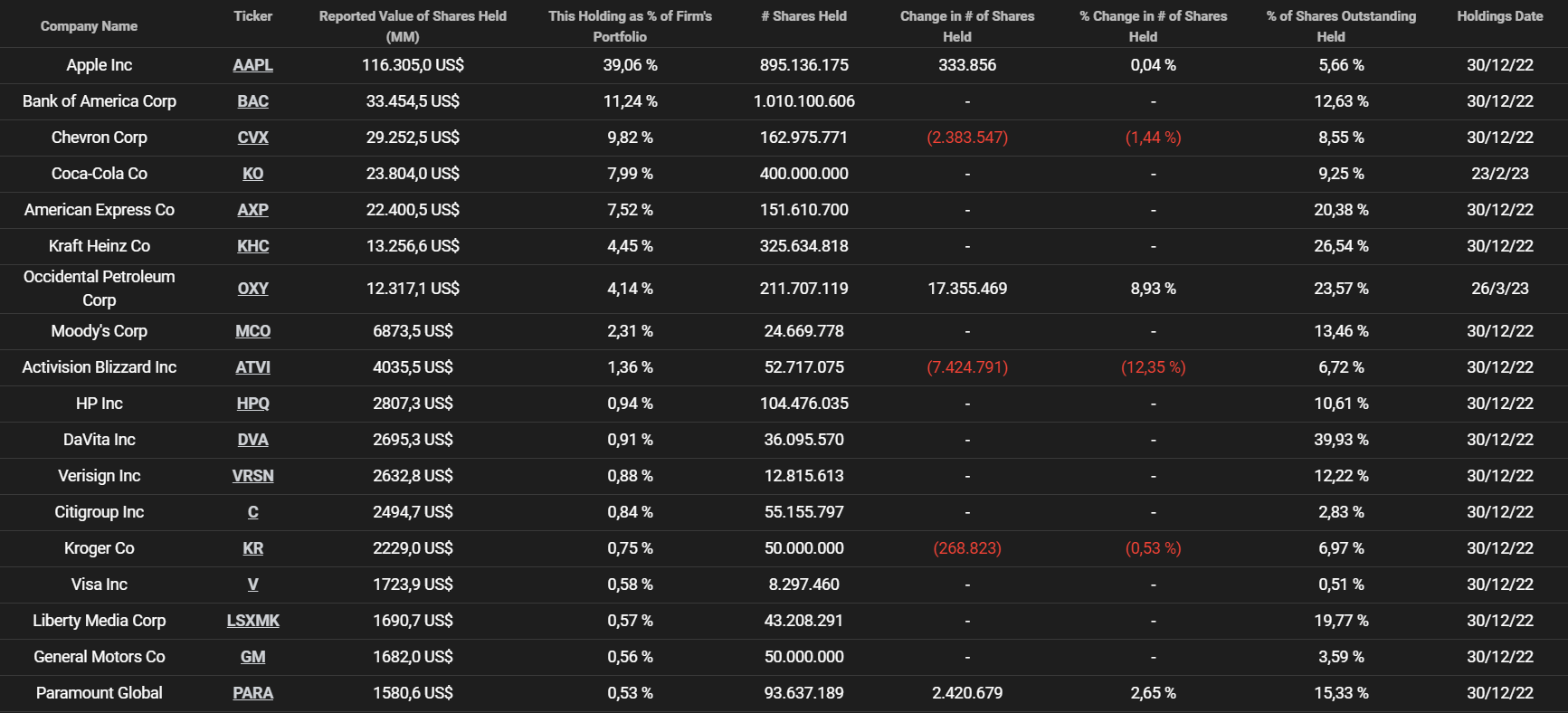The height and width of the screenshot is (713, 1568).
Task: Click the Holding as % of Firm's Portfolio header
Action: coord(630,26)
